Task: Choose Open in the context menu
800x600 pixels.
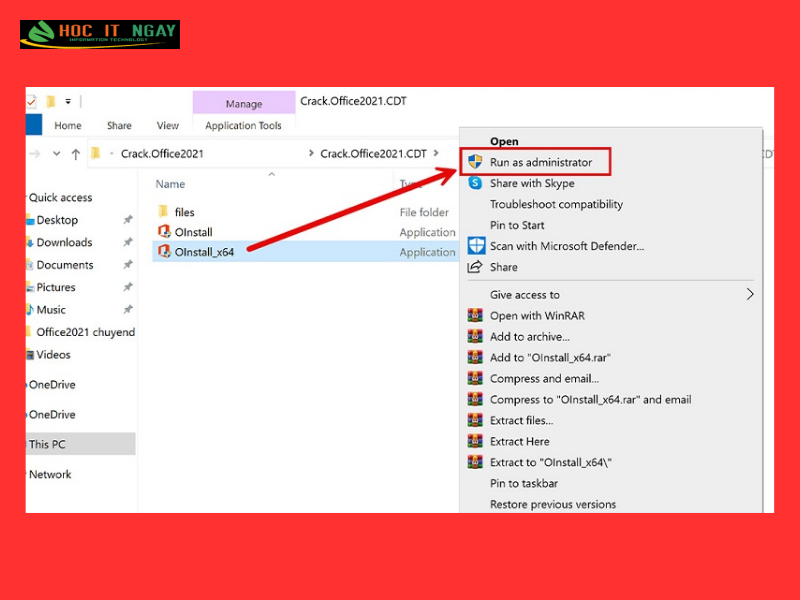Action: [504, 141]
